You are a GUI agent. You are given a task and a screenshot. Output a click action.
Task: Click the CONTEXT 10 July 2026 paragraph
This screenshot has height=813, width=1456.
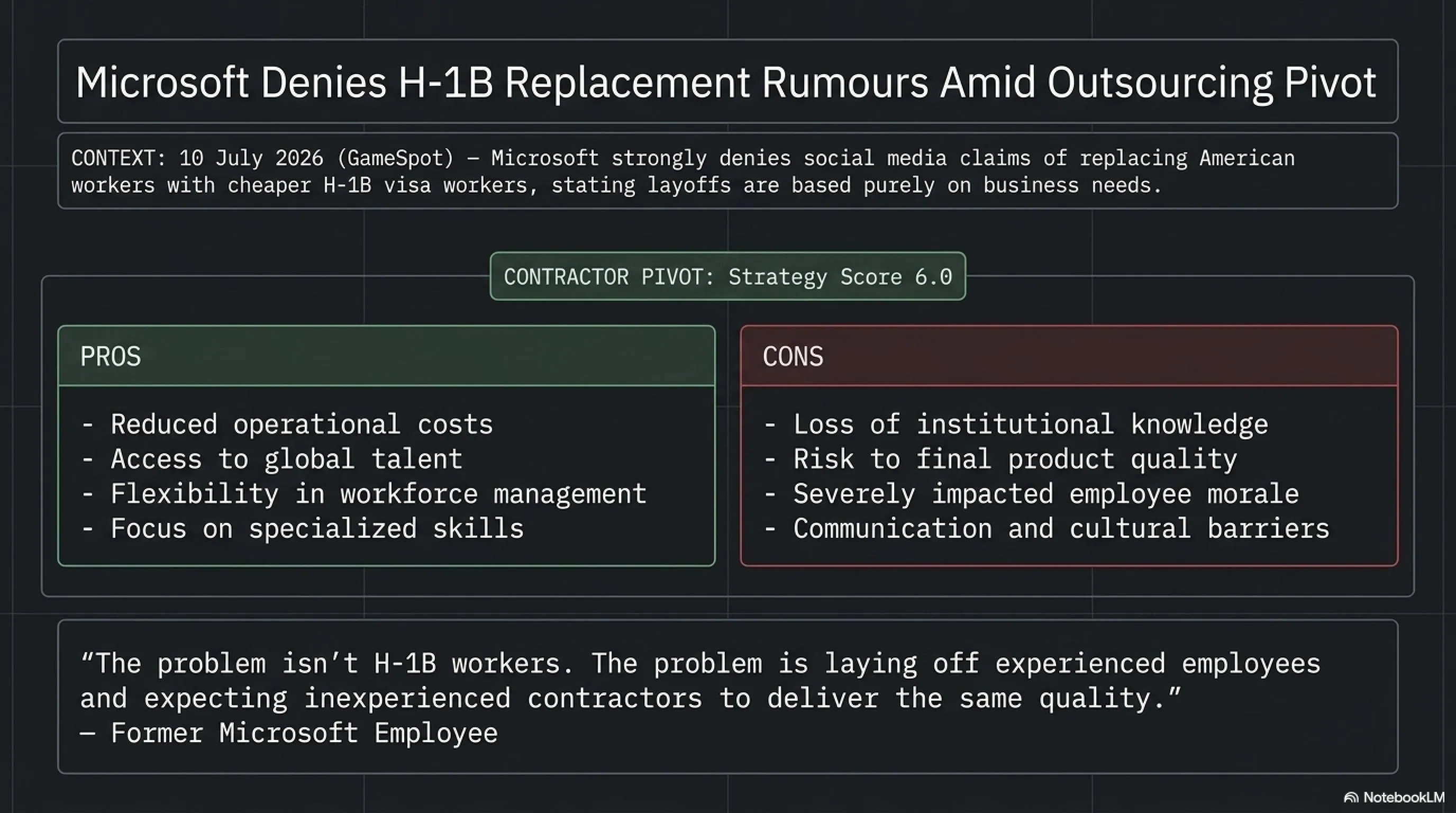(x=683, y=171)
